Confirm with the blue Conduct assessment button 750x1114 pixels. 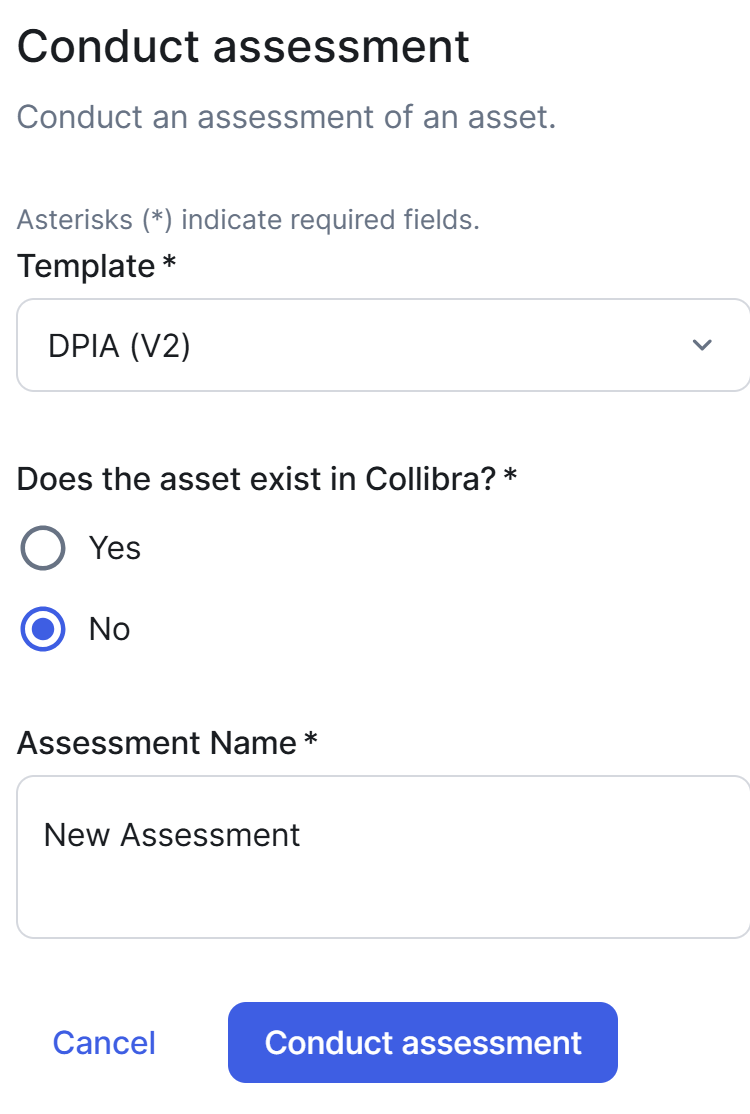422,1042
